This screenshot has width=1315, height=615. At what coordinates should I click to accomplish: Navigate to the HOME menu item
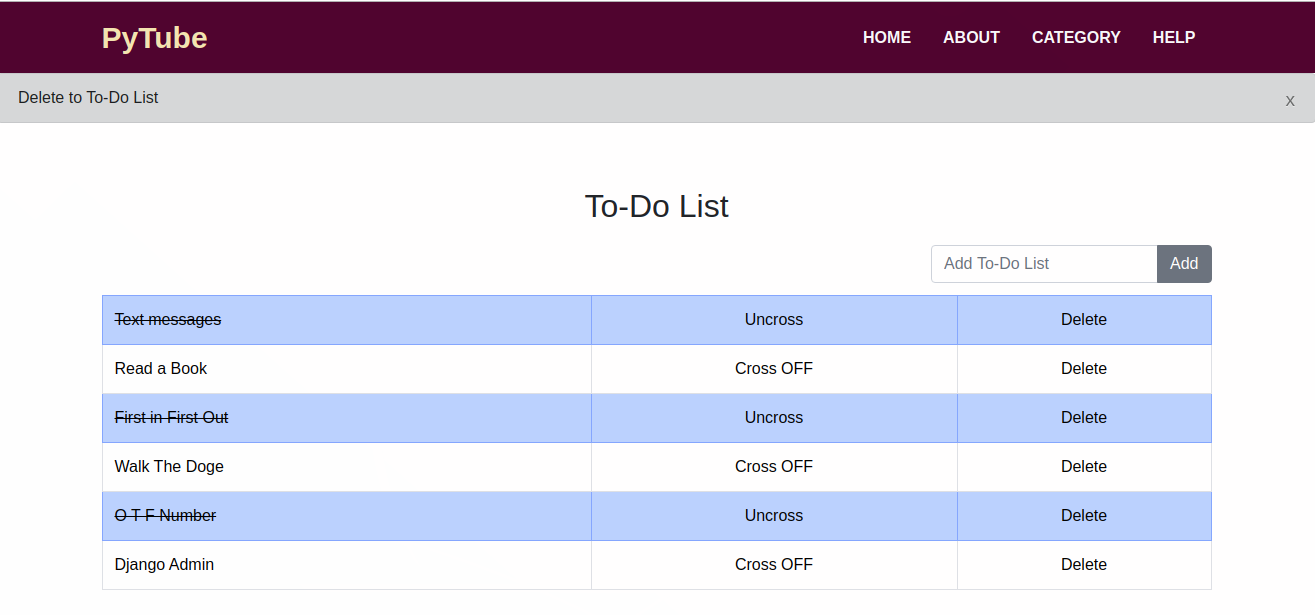(x=886, y=37)
